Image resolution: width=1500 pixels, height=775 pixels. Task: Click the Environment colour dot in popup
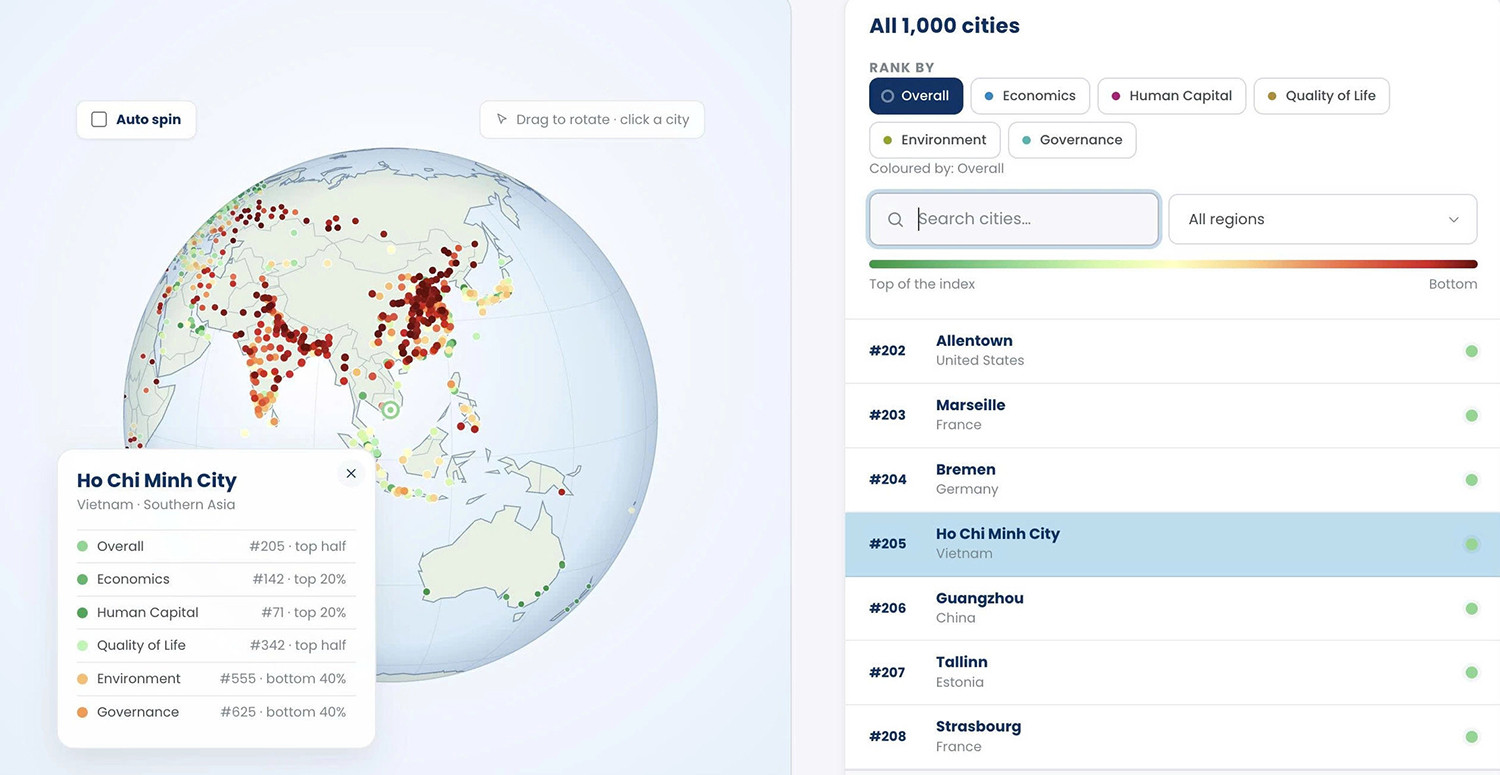[82, 679]
